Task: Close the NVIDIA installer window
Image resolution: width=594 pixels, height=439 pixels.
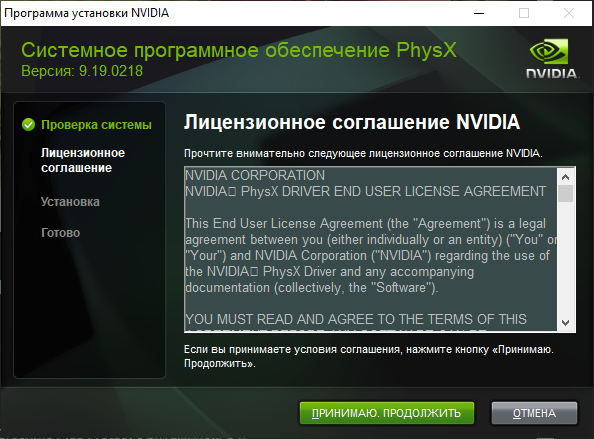Action: click(569, 13)
